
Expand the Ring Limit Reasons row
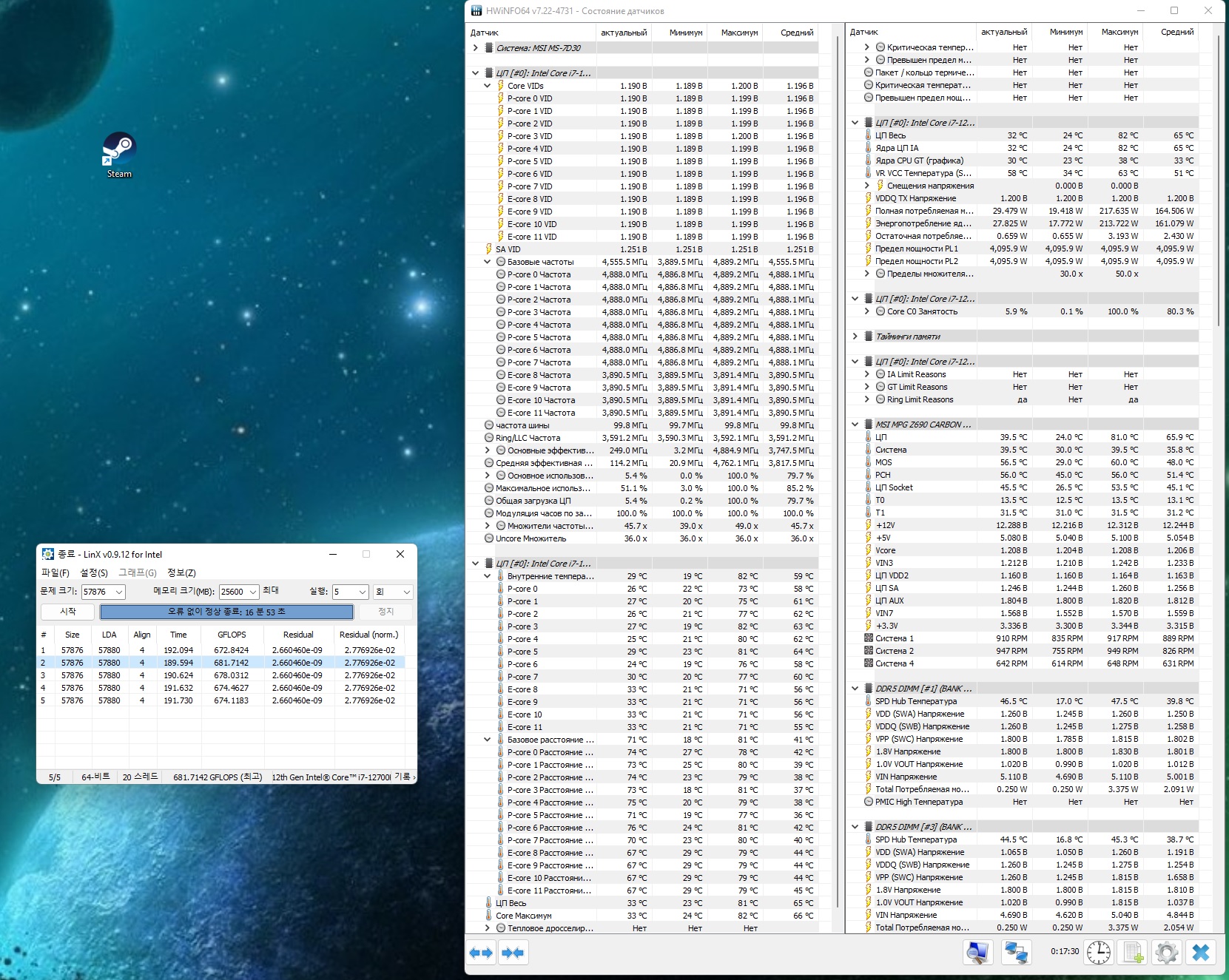pos(867,399)
